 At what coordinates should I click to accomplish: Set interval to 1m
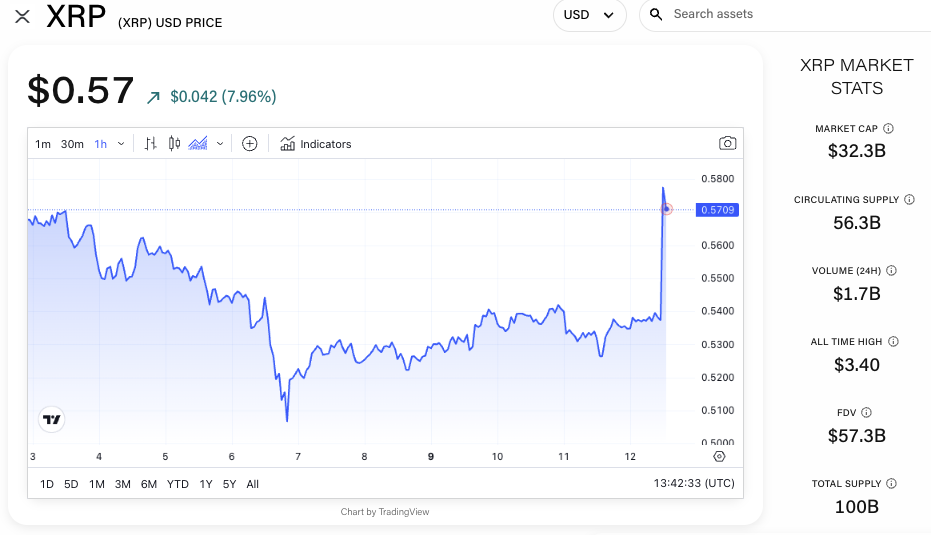pyautogui.click(x=43, y=144)
